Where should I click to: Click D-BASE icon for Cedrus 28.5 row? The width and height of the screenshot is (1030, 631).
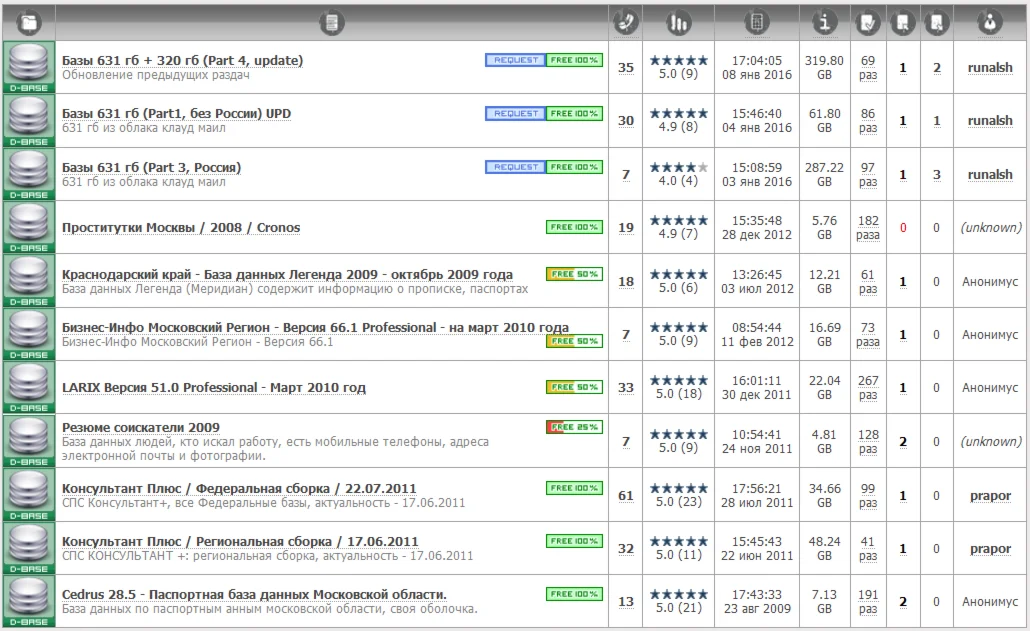point(29,601)
